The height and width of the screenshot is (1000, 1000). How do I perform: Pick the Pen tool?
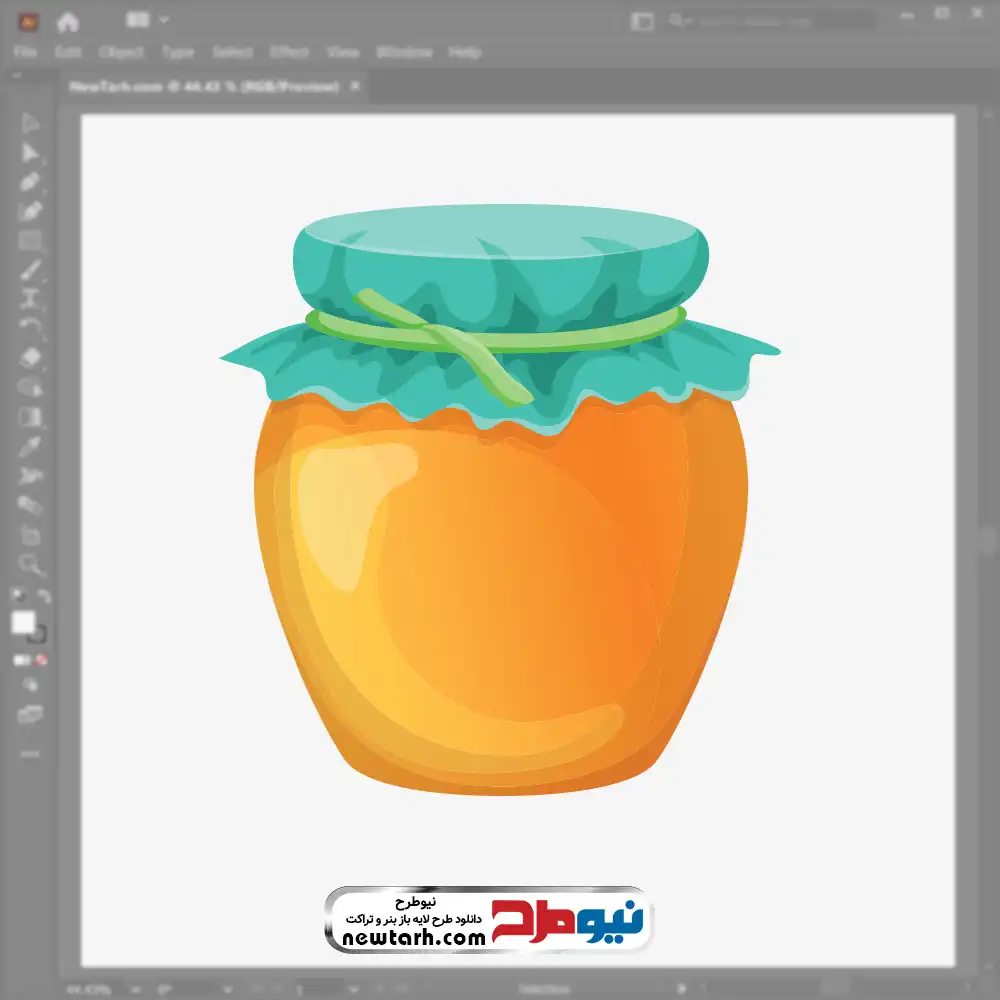[x=30, y=182]
